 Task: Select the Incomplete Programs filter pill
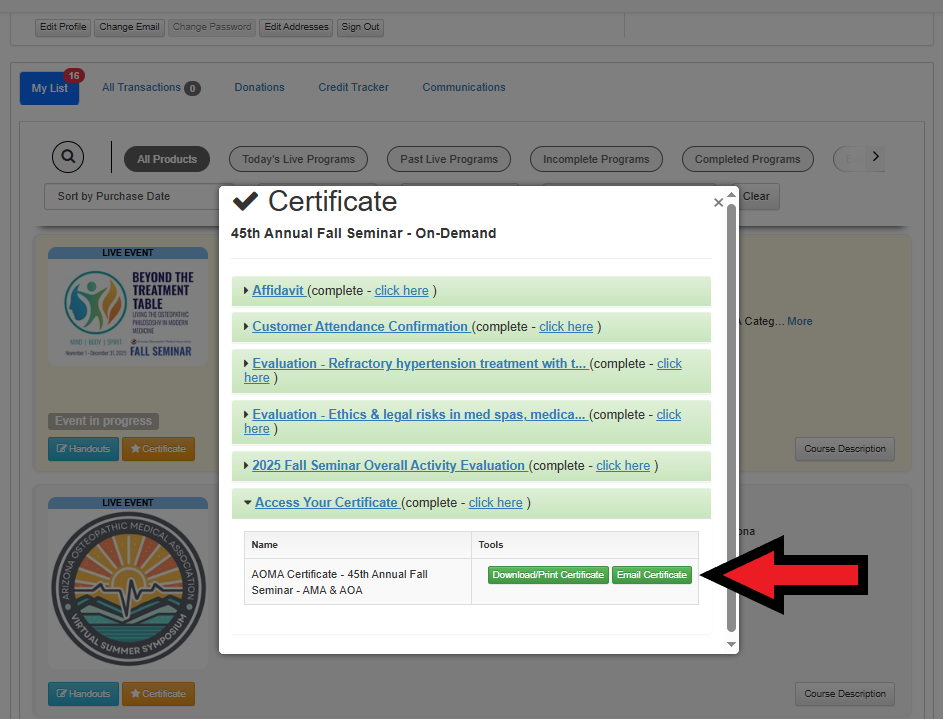coord(596,159)
